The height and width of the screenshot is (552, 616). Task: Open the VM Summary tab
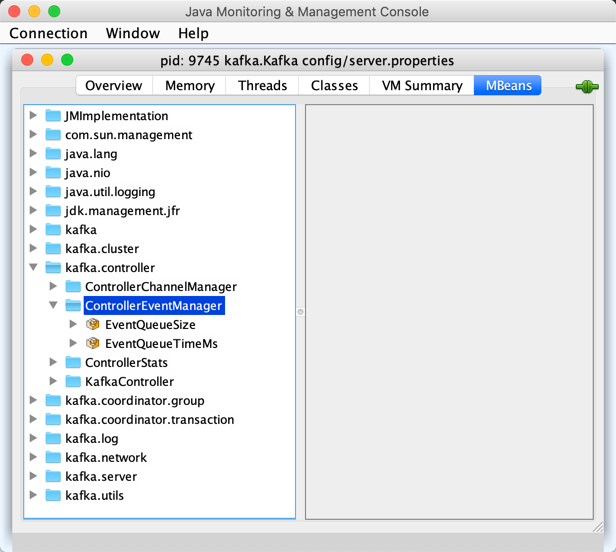click(x=422, y=86)
